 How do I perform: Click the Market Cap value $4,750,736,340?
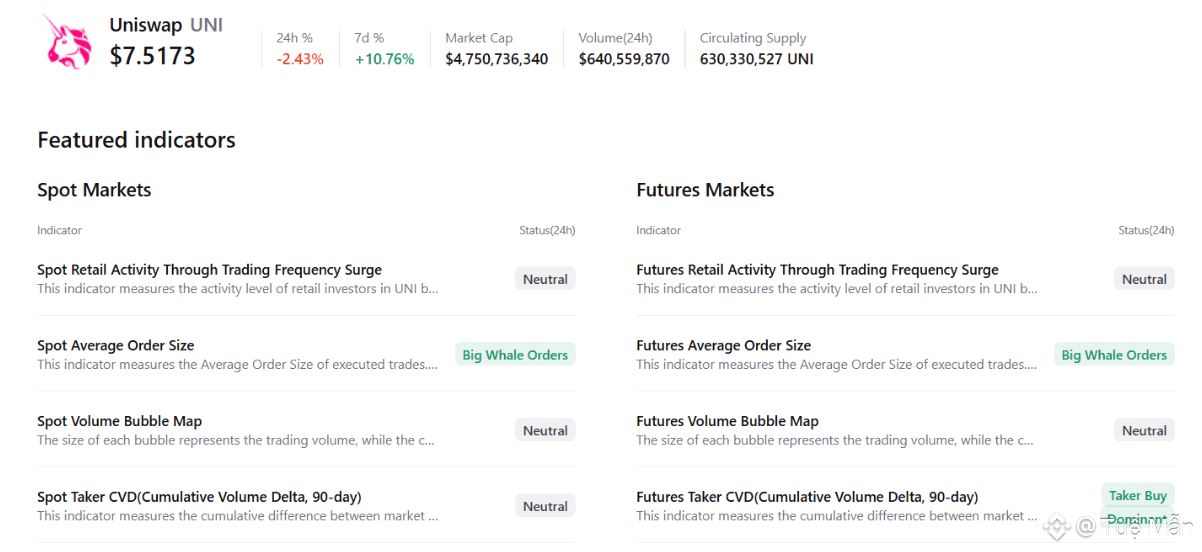pyautogui.click(x=496, y=59)
